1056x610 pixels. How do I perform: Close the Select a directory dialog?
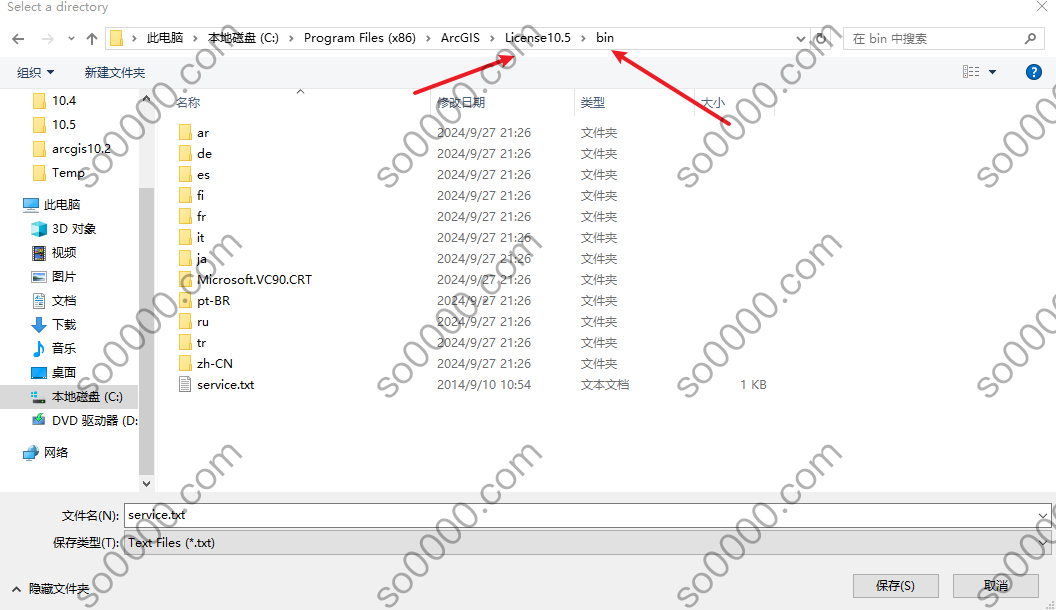tap(1041, 7)
